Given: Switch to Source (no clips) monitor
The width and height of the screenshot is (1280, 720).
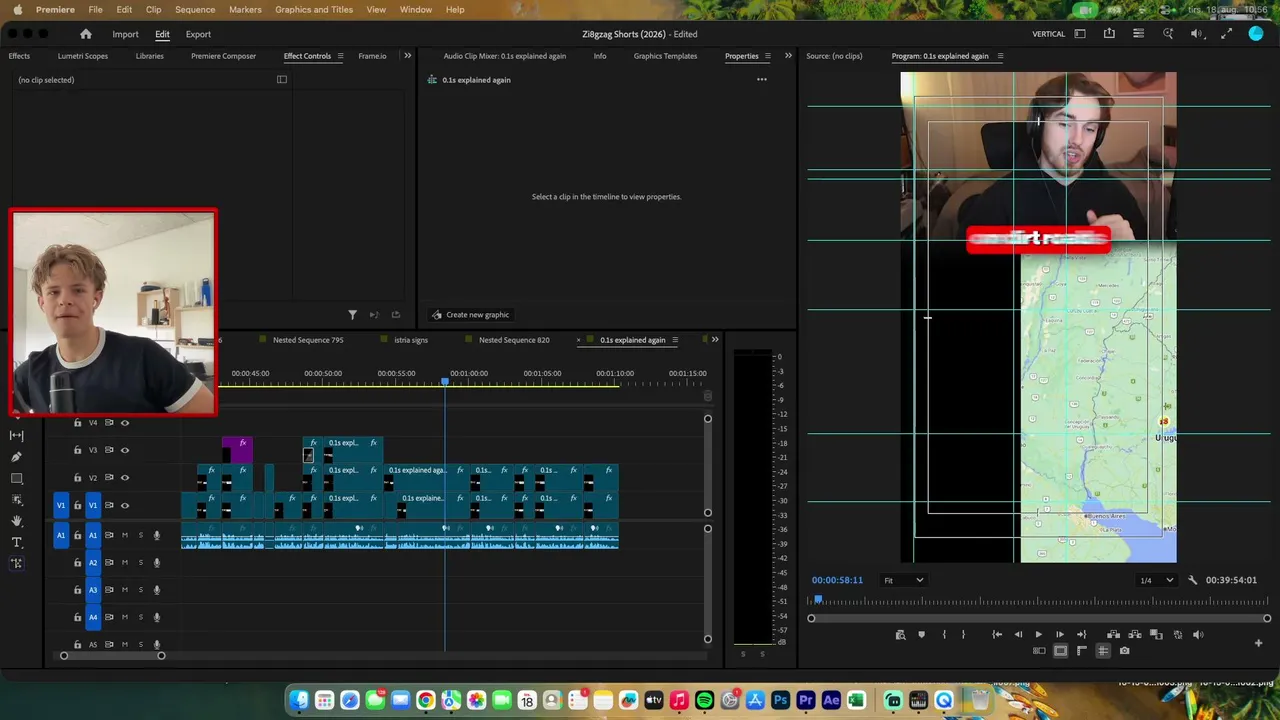Looking at the screenshot, I should (834, 56).
